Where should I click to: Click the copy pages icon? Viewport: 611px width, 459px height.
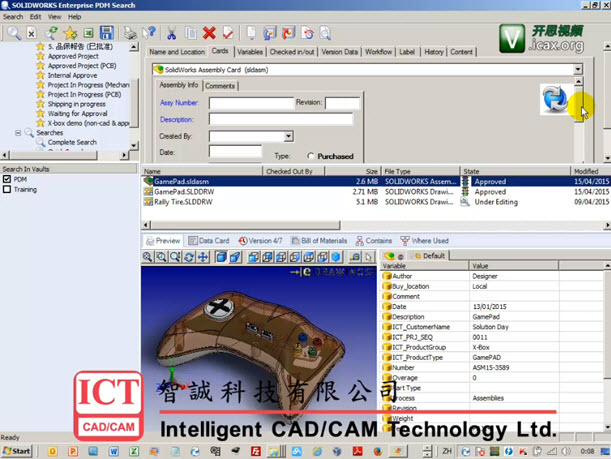tap(191, 33)
